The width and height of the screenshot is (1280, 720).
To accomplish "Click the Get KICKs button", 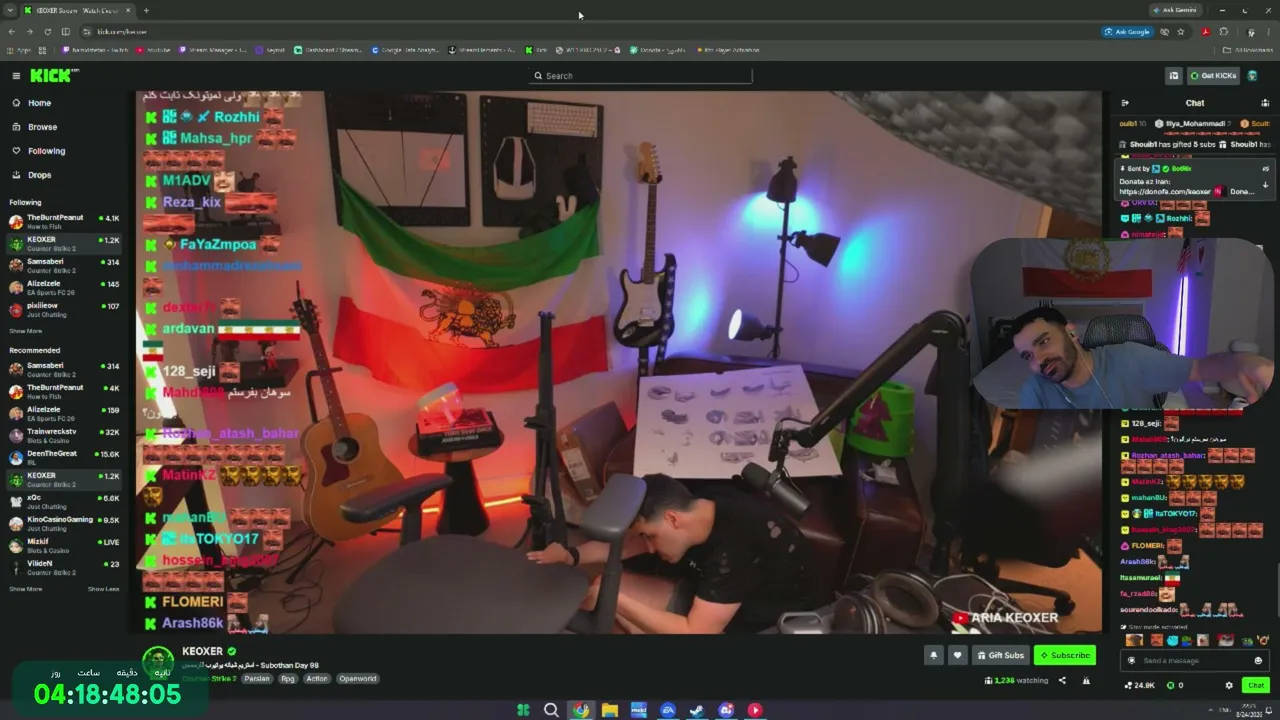I will tap(1213, 76).
